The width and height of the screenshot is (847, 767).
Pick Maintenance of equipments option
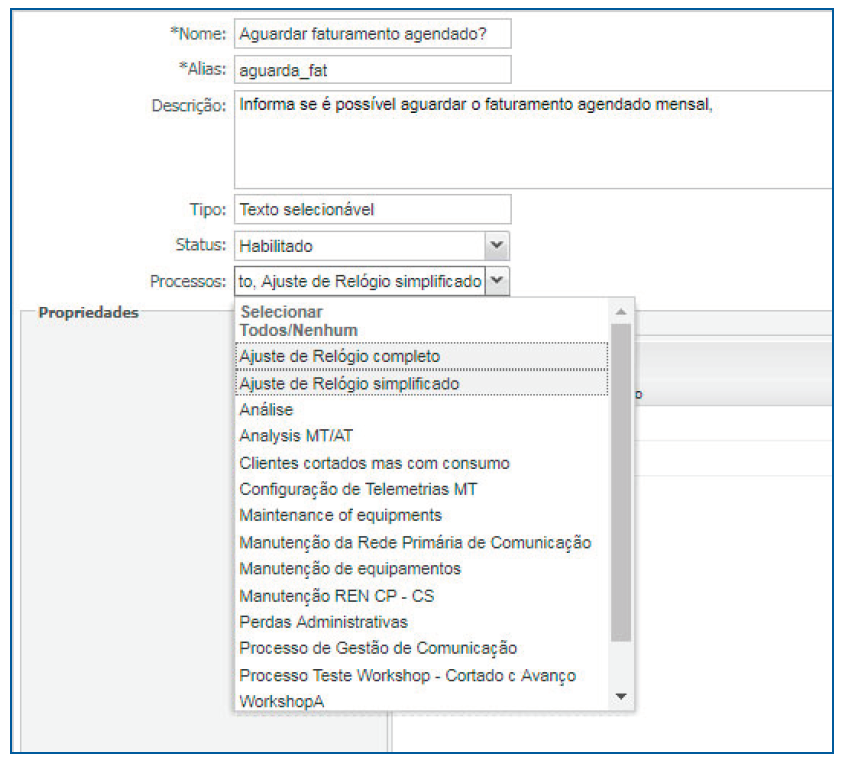pyautogui.click(x=340, y=515)
